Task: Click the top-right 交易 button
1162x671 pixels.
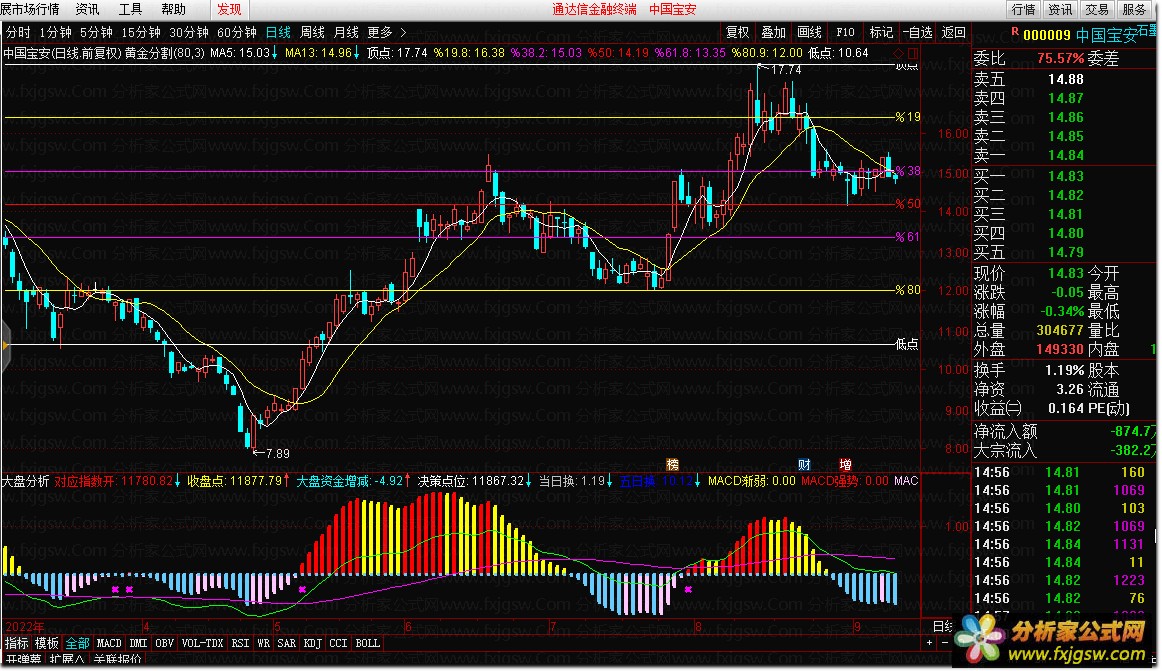Action: click(1097, 9)
